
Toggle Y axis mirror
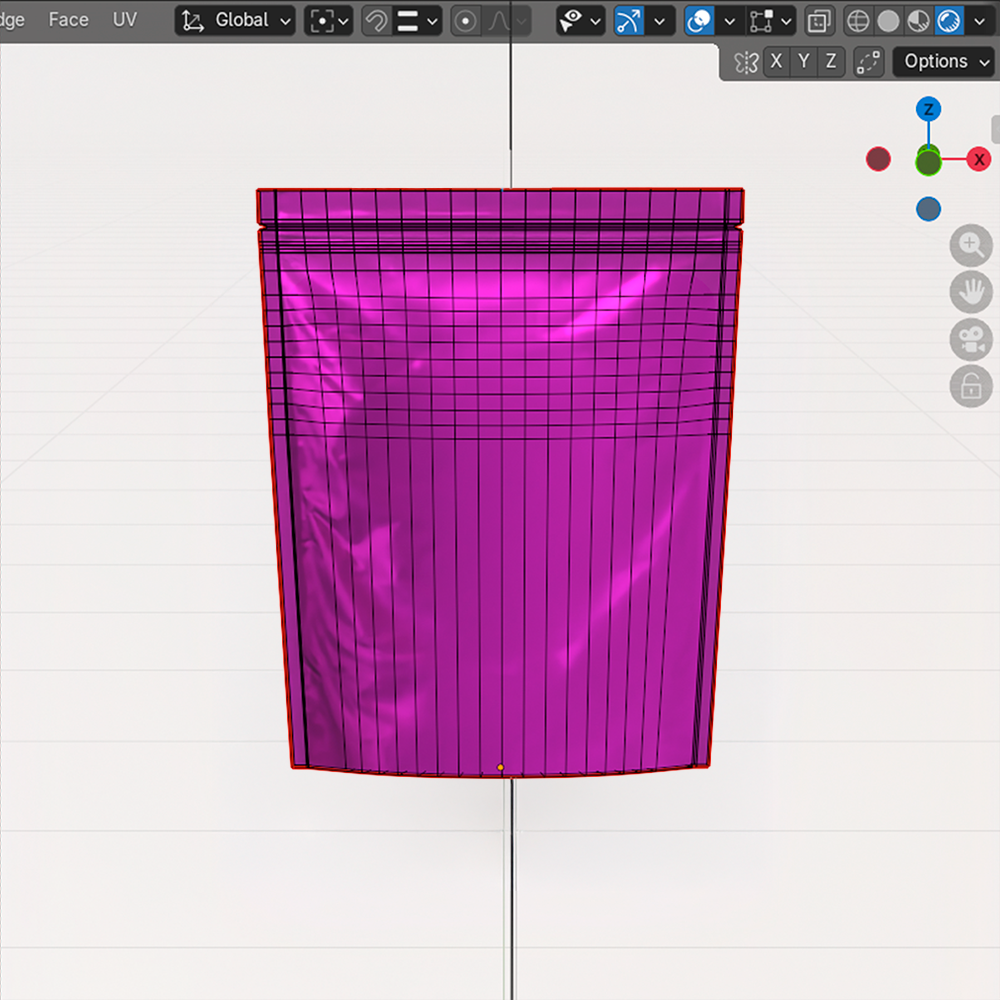[x=804, y=62]
